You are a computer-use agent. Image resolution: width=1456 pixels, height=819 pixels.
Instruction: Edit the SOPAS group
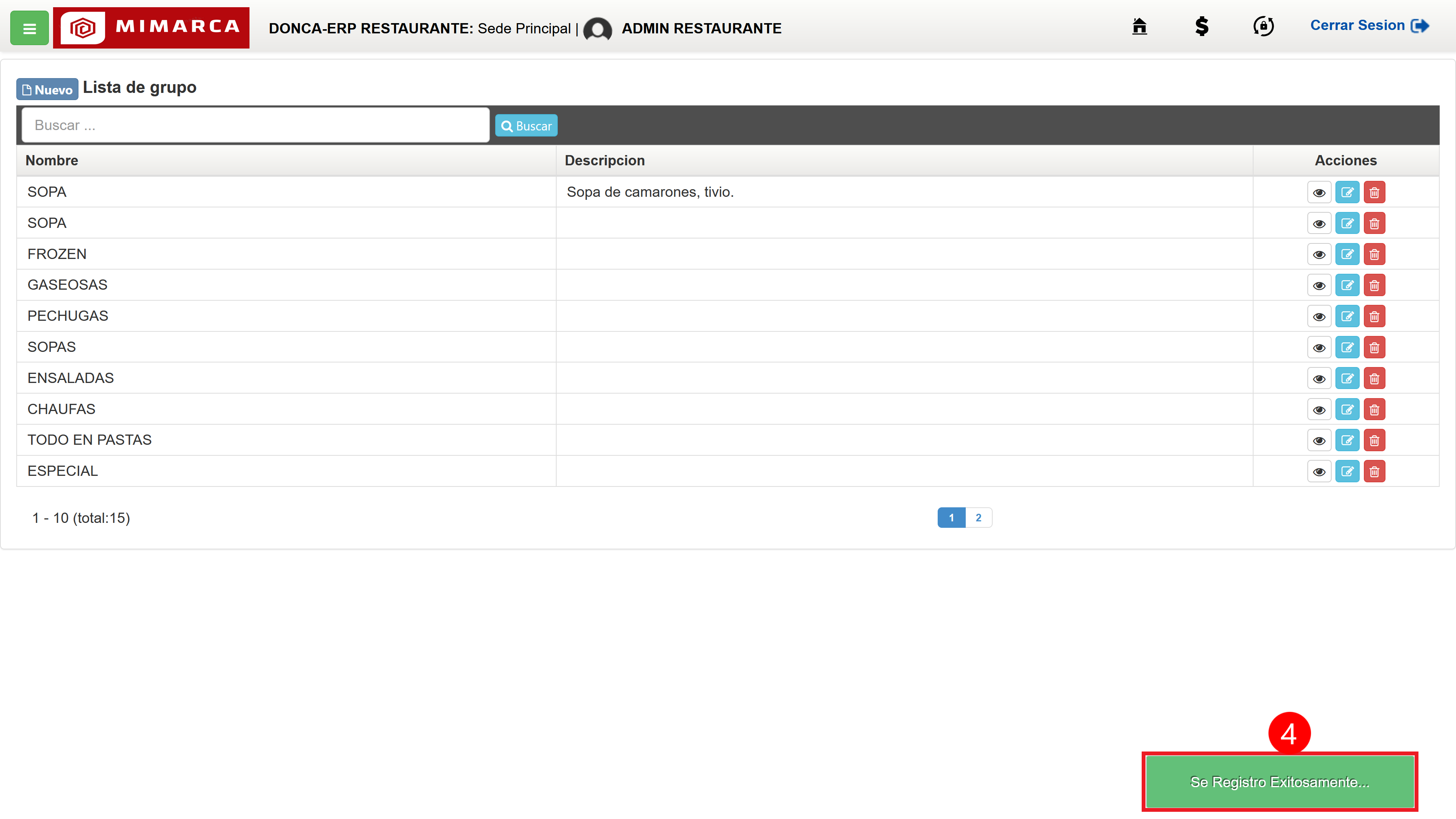click(1347, 348)
